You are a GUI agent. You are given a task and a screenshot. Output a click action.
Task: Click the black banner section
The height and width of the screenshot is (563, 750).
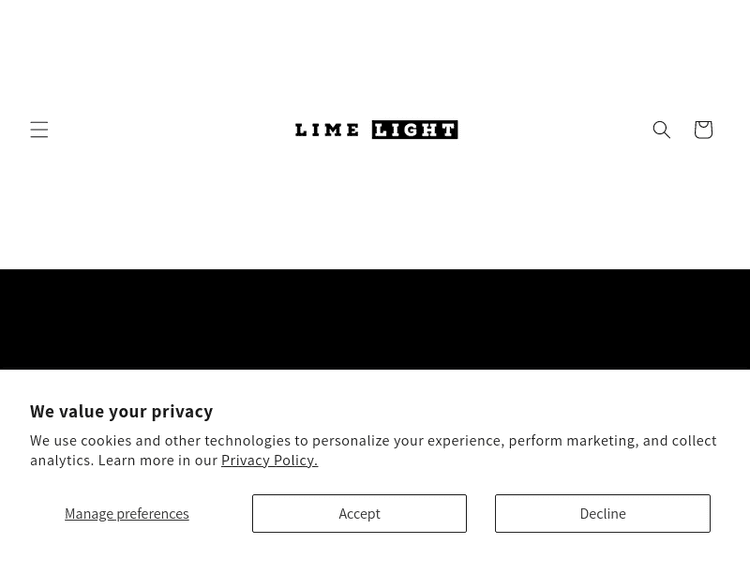375,320
